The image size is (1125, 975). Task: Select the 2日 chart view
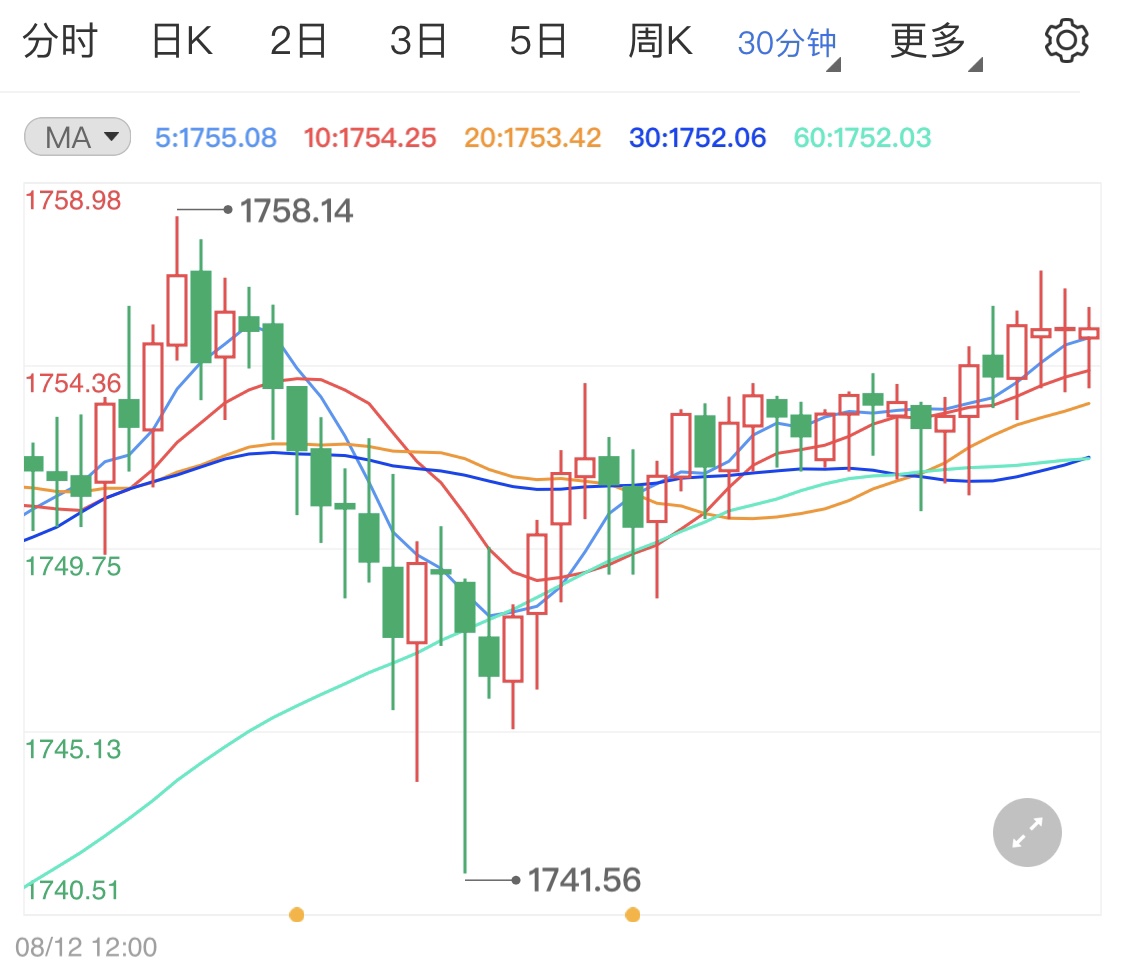(x=297, y=40)
